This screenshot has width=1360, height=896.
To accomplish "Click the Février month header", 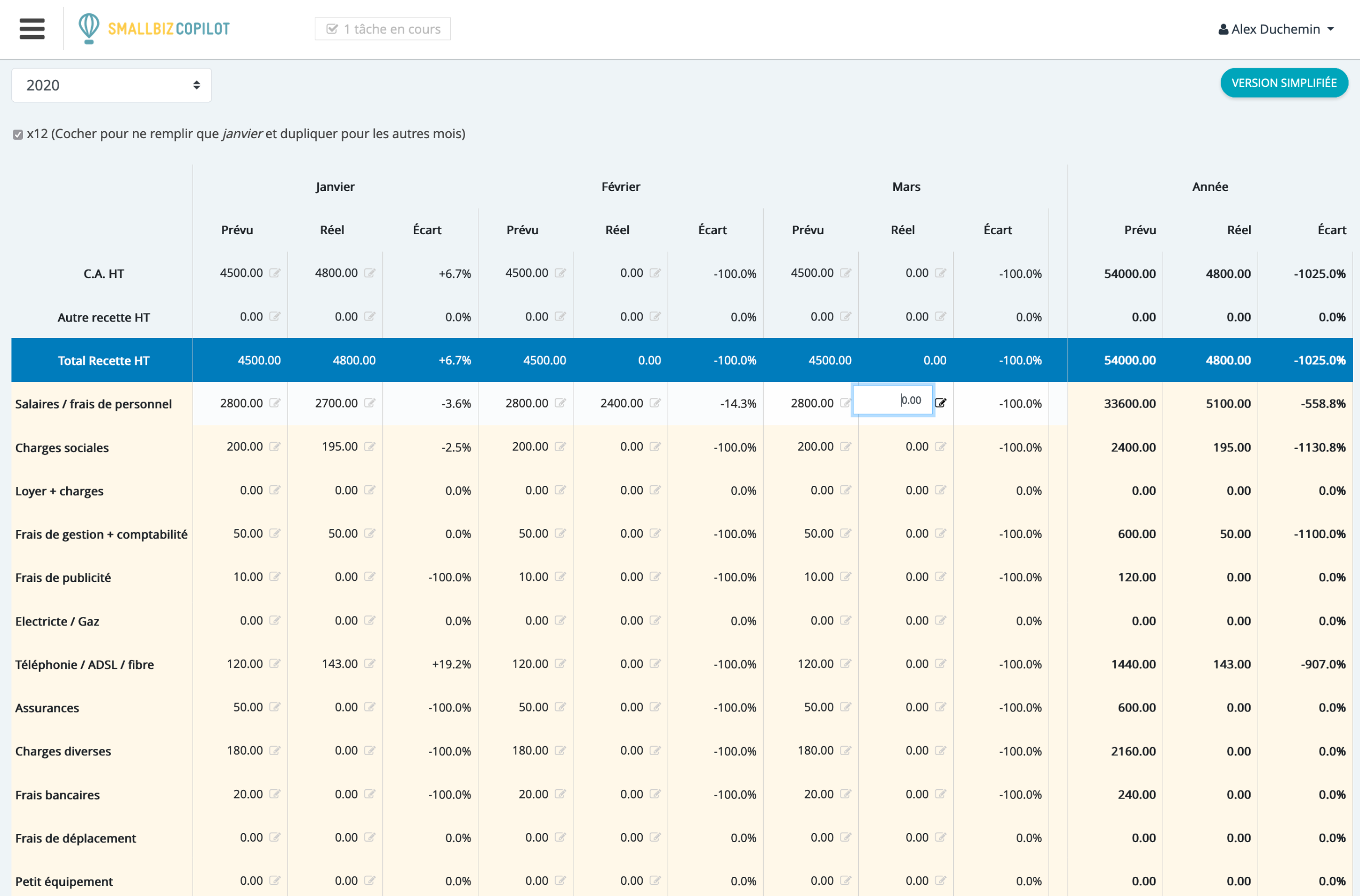I will [621, 187].
